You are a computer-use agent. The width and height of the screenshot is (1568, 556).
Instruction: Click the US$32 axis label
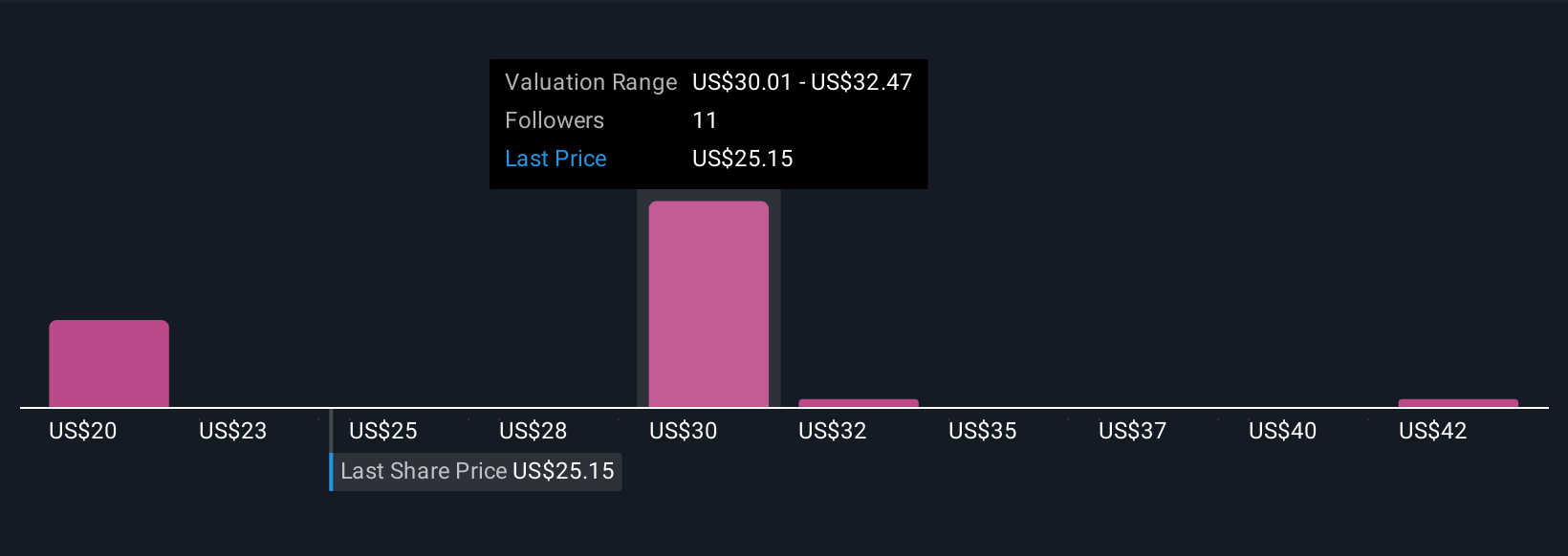tap(833, 431)
